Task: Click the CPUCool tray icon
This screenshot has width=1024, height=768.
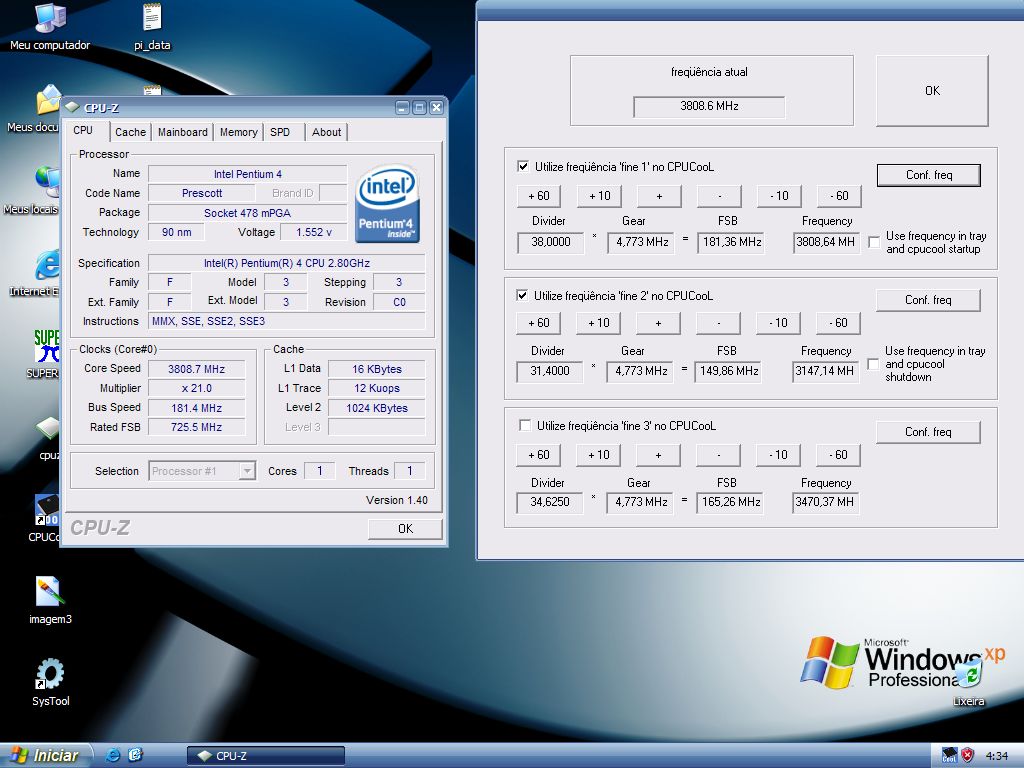Action: pos(950,756)
